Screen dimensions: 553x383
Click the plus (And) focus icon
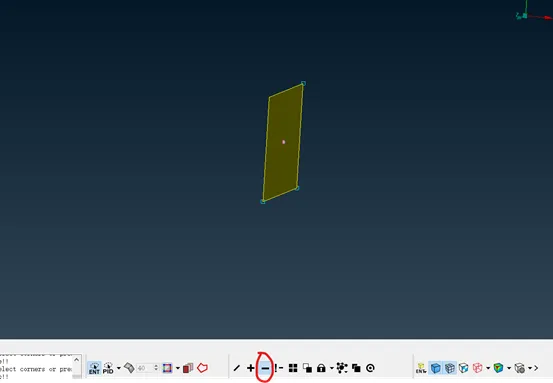click(x=251, y=368)
